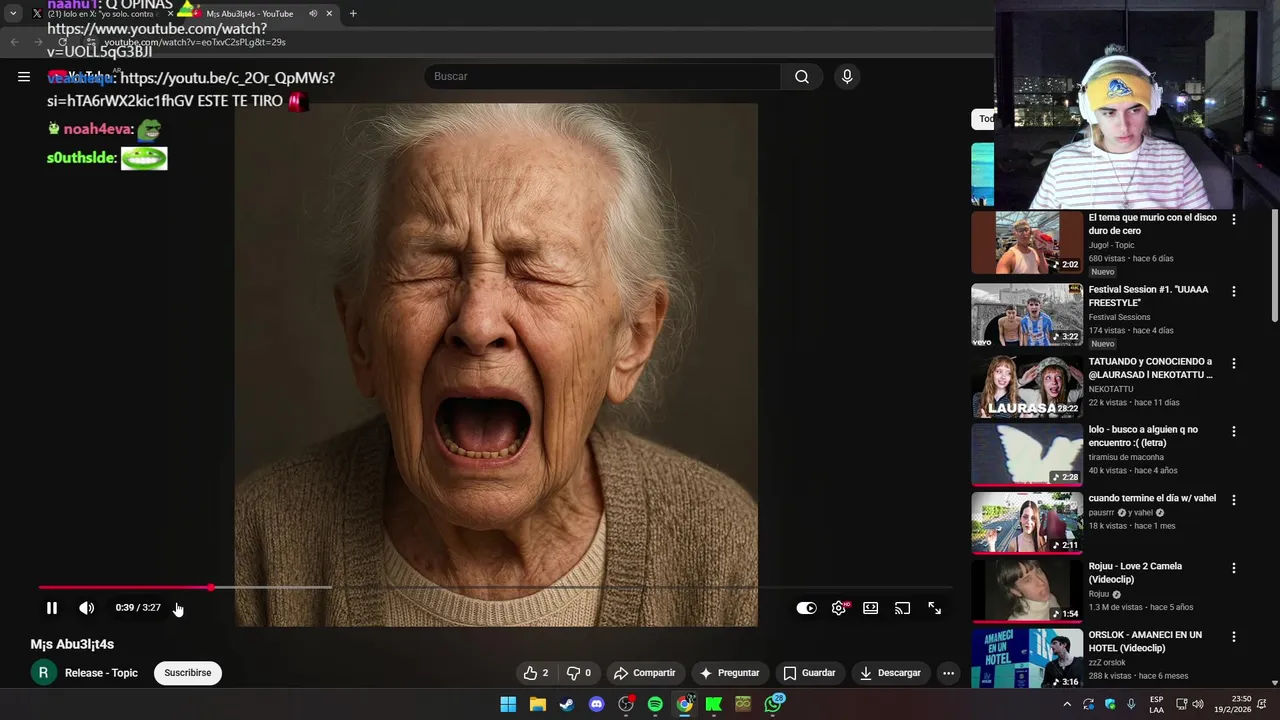1280x720 pixels.
Task: Click the Suscribirse button
Action: [x=188, y=673]
